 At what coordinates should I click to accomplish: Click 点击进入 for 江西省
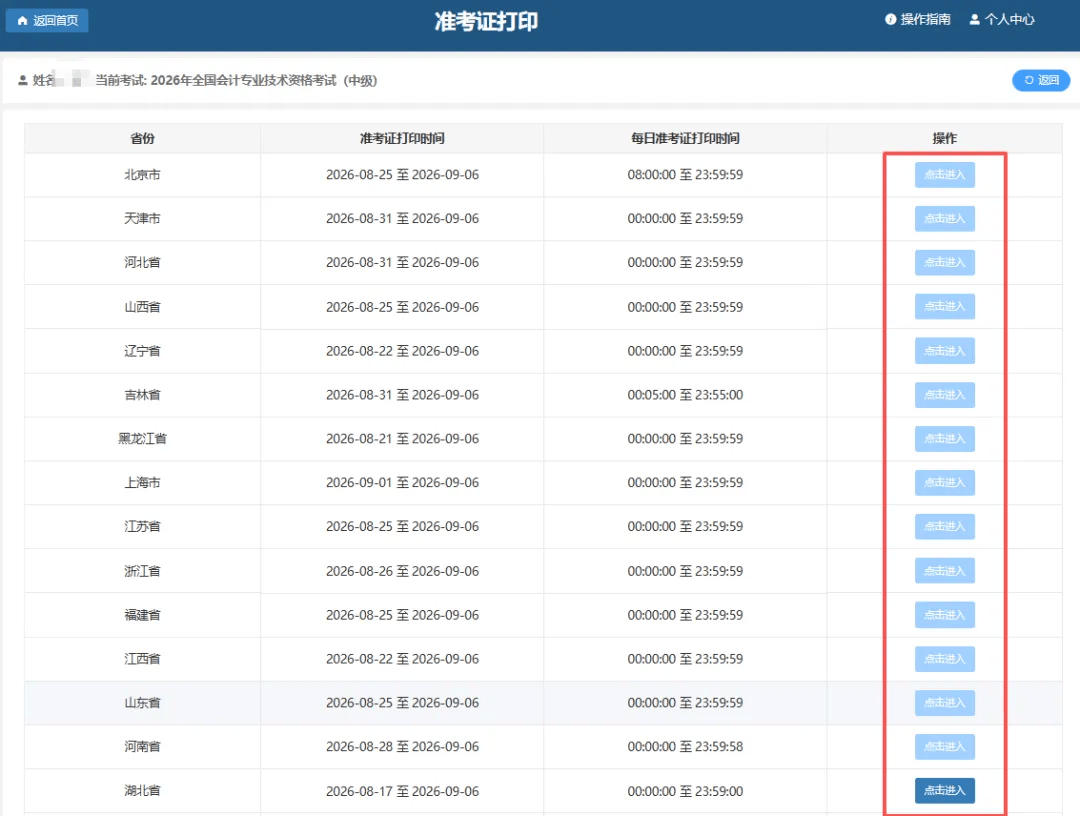pyautogui.click(x=944, y=659)
